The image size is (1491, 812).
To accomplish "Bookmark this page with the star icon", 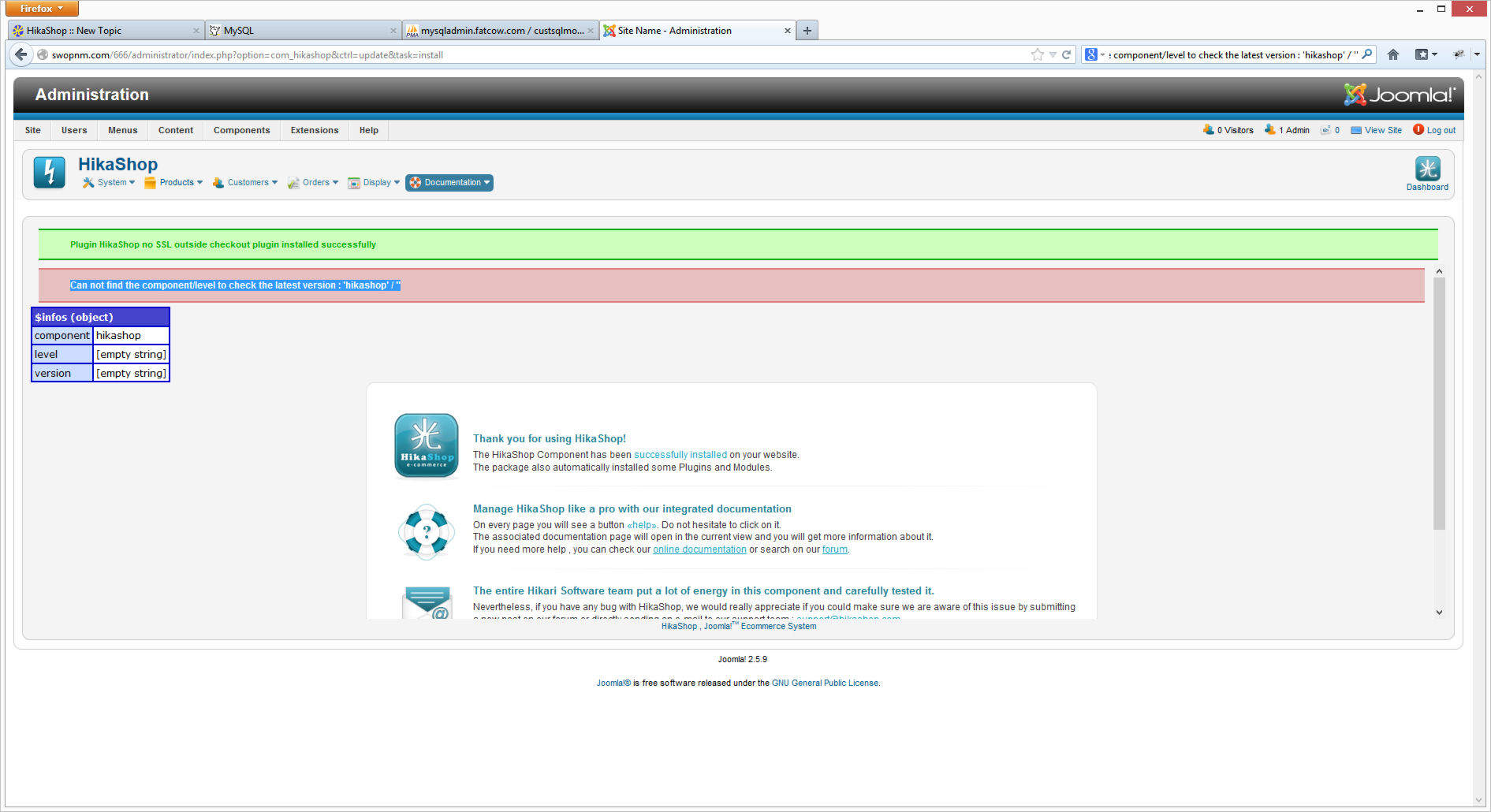I will pos(1038,54).
